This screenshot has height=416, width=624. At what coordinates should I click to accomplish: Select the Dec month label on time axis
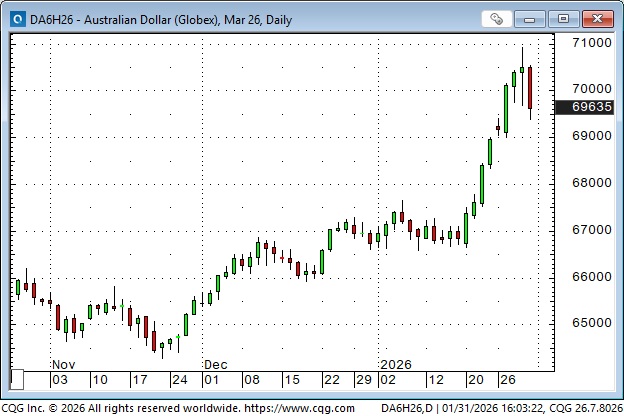(x=216, y=365)
